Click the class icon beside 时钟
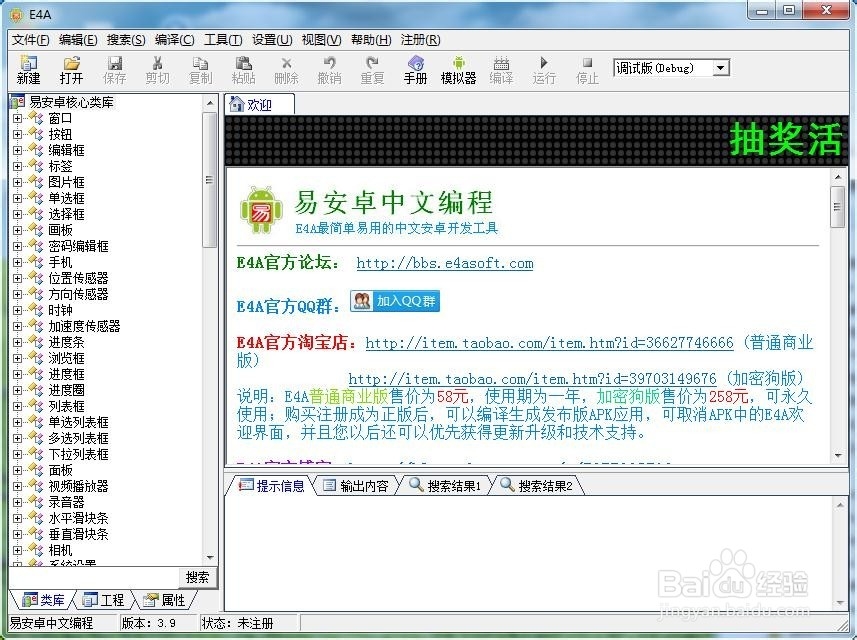Image resolution: width=857 pixels, height=640 pixels. pos(36,310)
